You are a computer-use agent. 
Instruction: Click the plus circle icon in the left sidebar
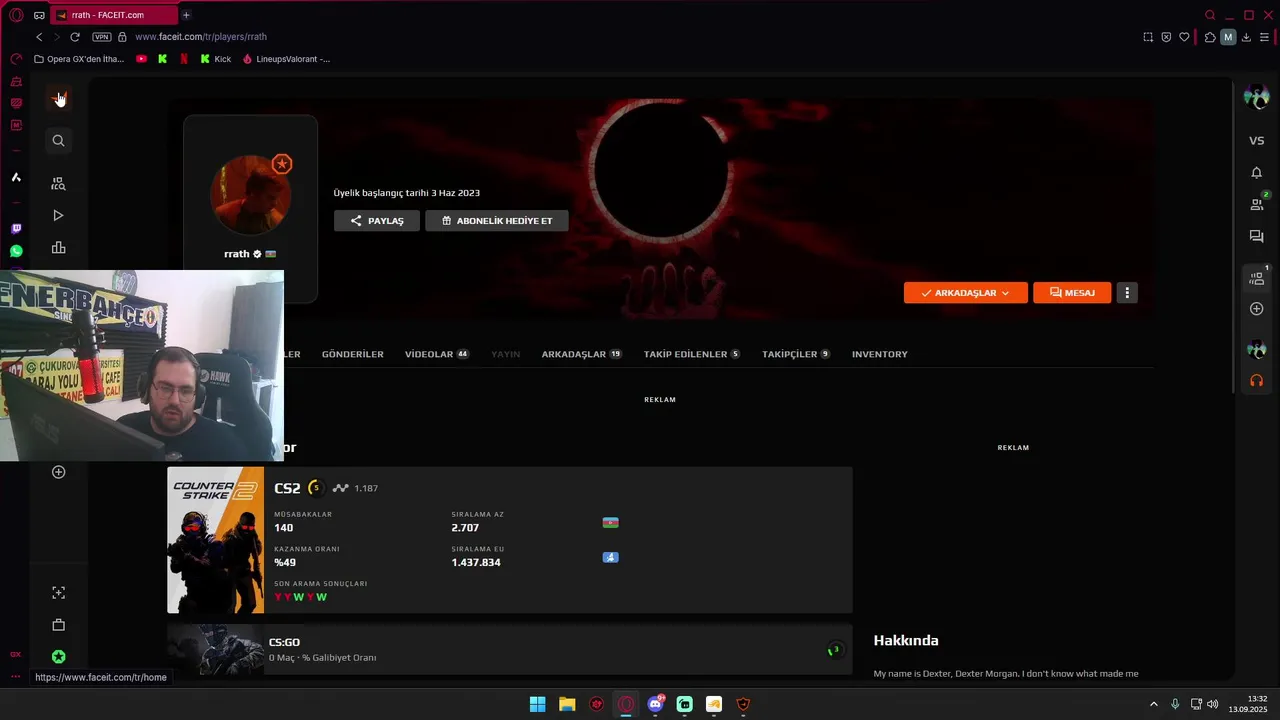tap(58, 472)
